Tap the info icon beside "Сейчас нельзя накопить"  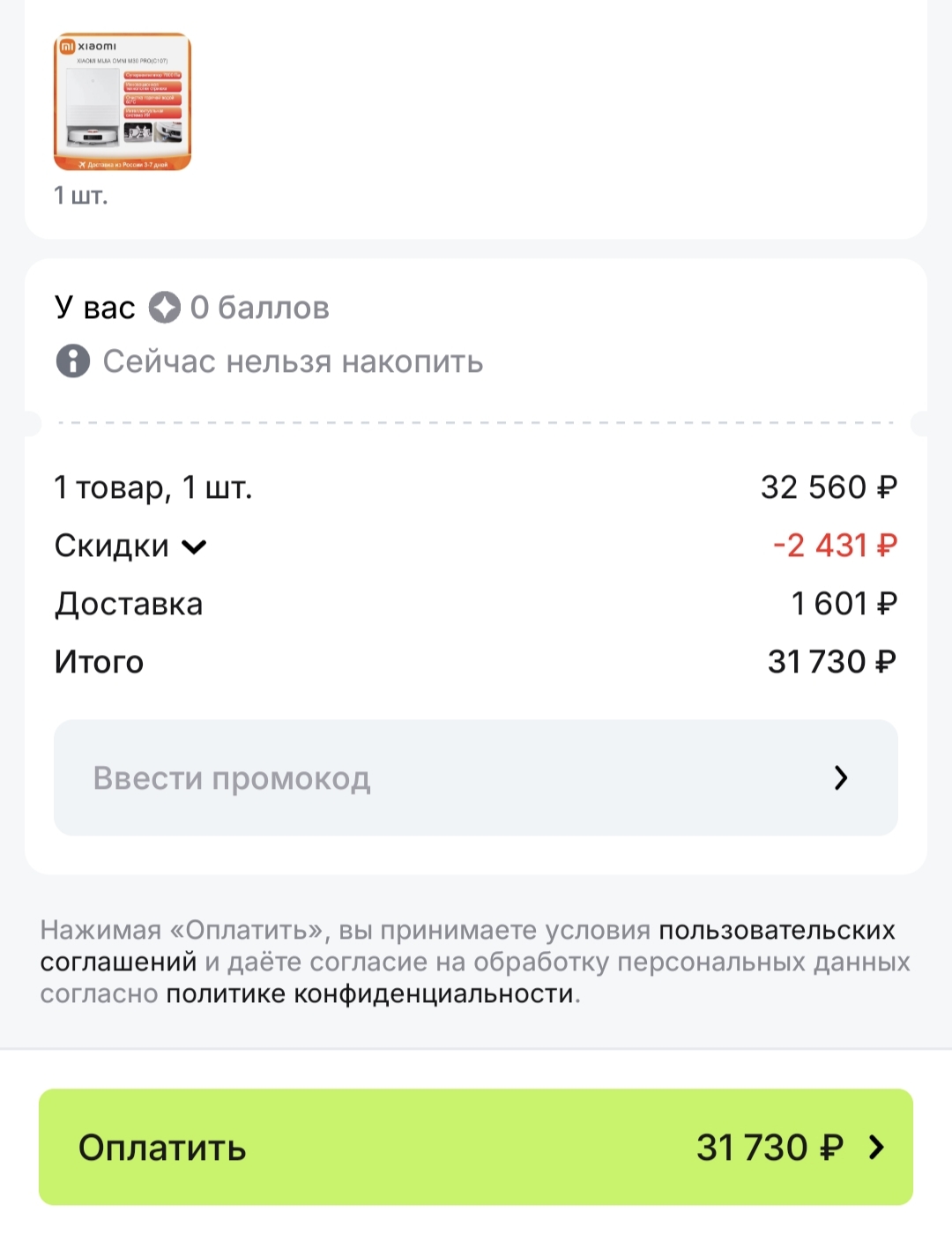coord(73,361)
